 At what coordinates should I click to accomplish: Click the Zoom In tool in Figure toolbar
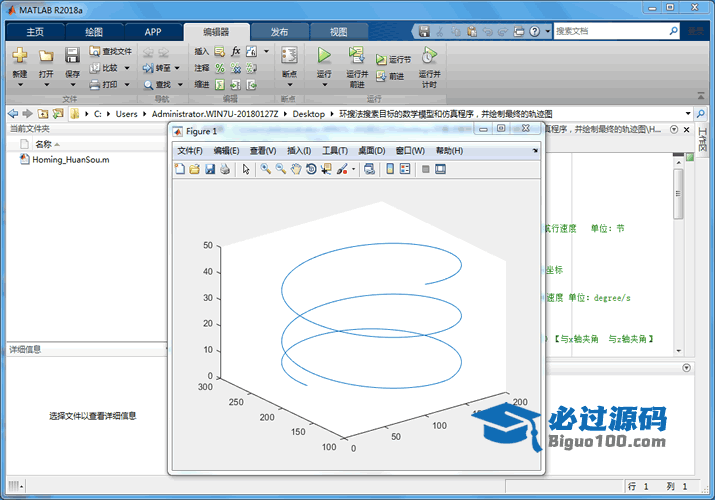(265, 170)
